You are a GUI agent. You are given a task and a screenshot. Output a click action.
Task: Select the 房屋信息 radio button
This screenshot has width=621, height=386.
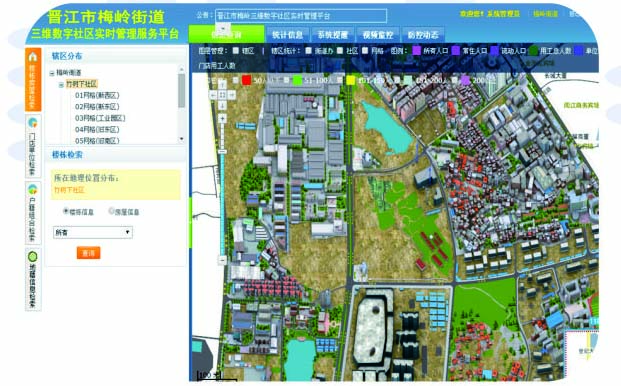(x=111, y=211)
